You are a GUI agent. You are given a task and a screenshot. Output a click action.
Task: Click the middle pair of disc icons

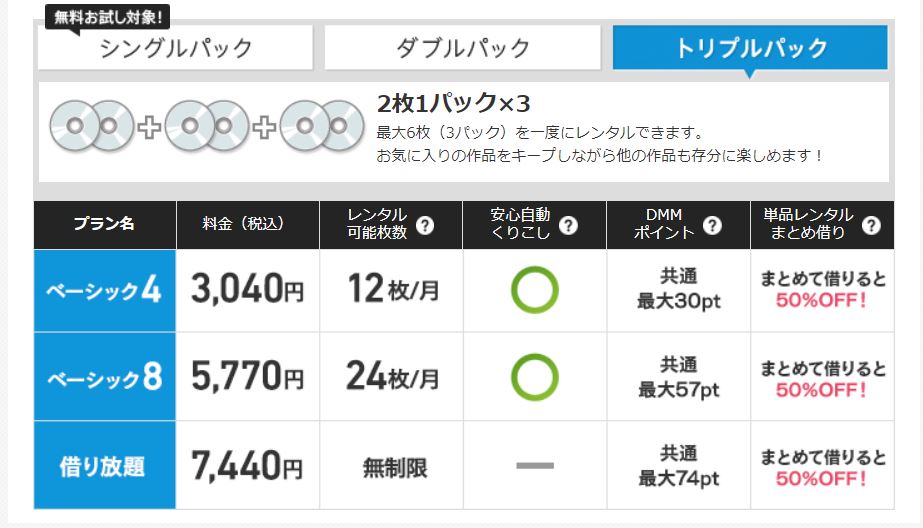207,126
